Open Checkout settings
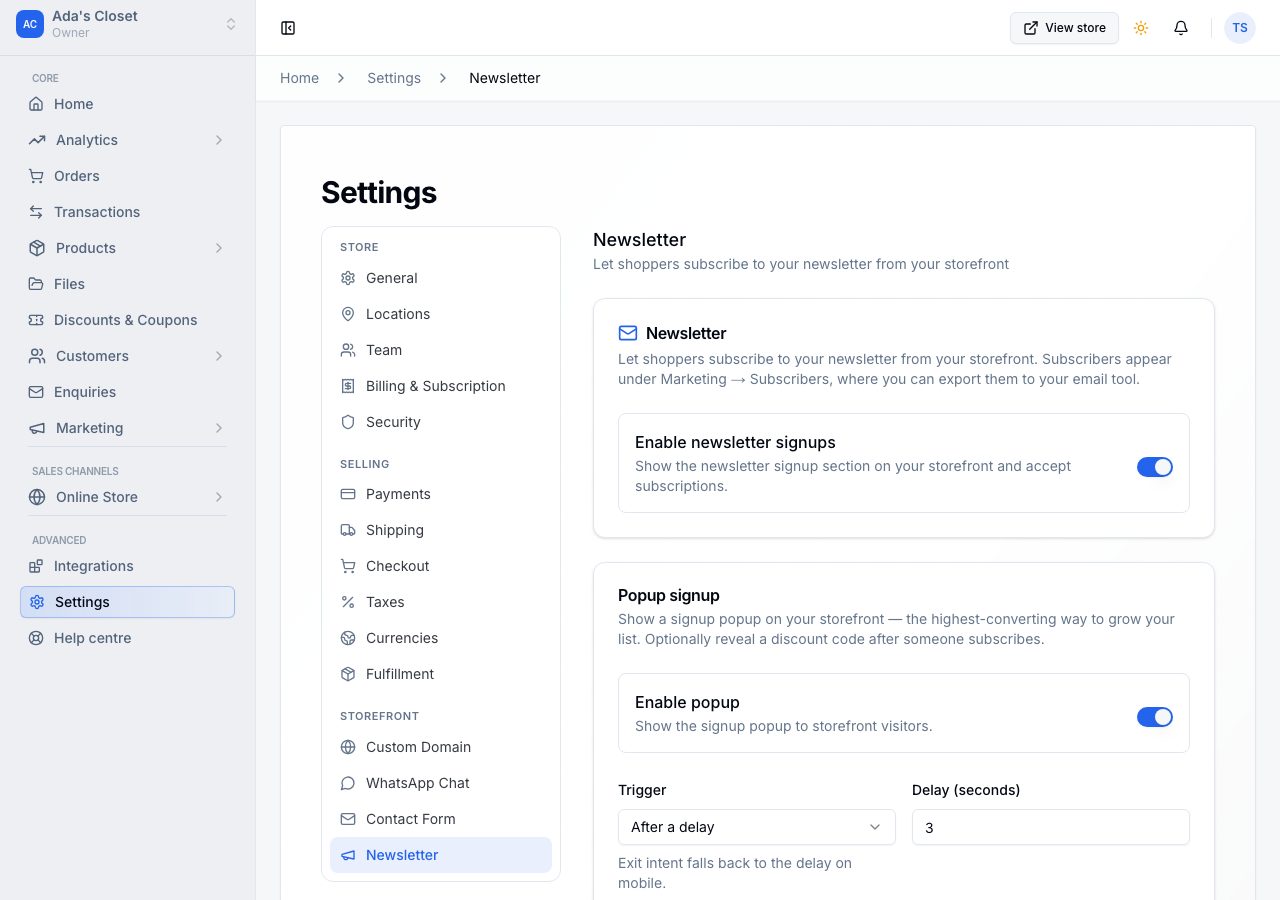Screen dimensions: 1280x900 [441, 566]
